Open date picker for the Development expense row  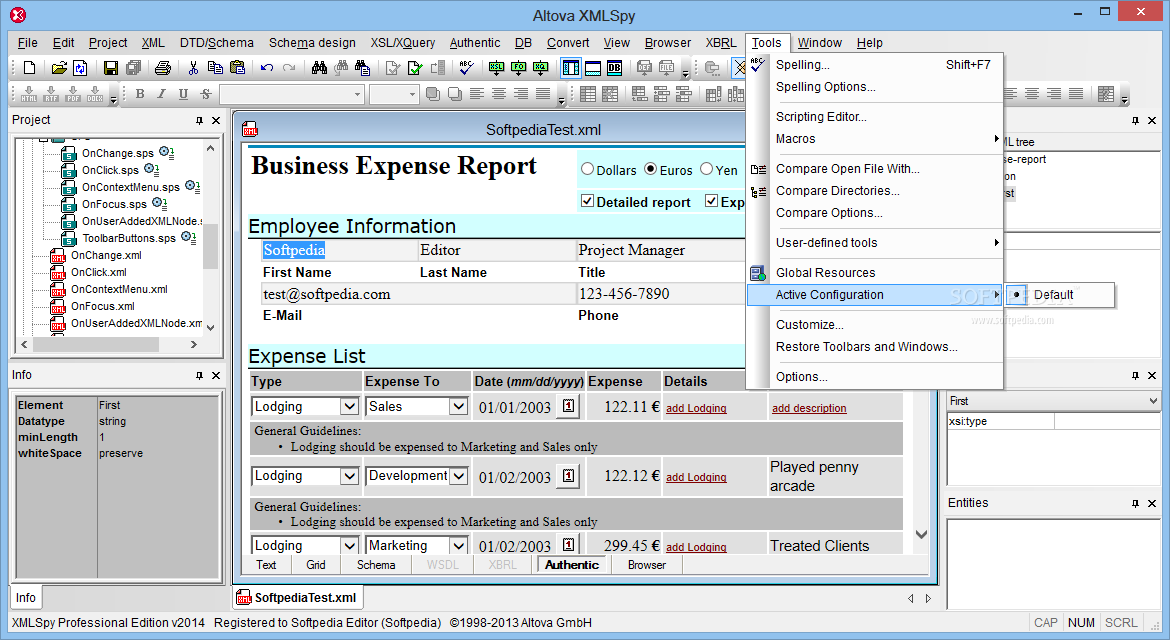point(569,476)
